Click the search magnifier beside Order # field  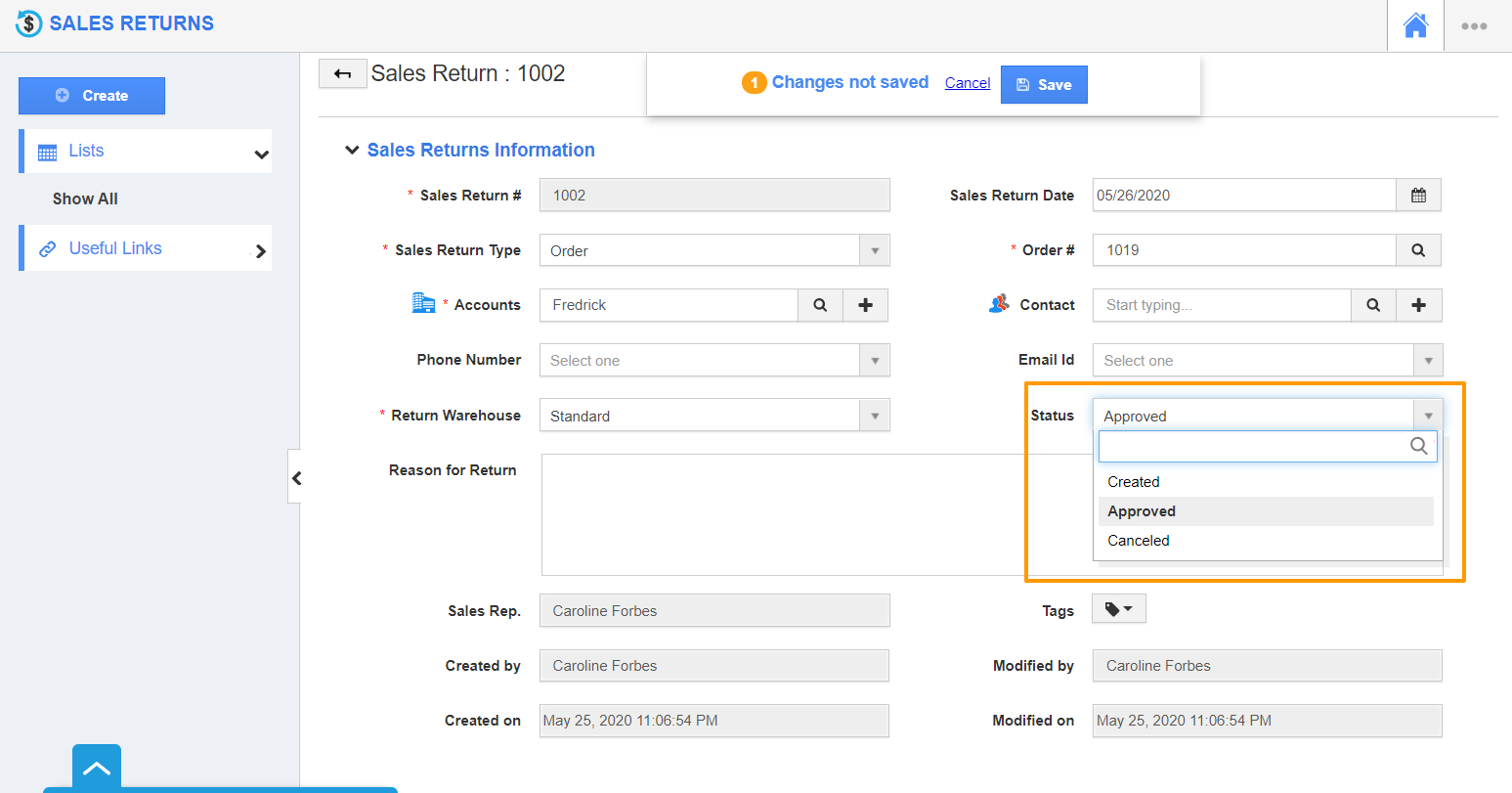click(1418, 249)
